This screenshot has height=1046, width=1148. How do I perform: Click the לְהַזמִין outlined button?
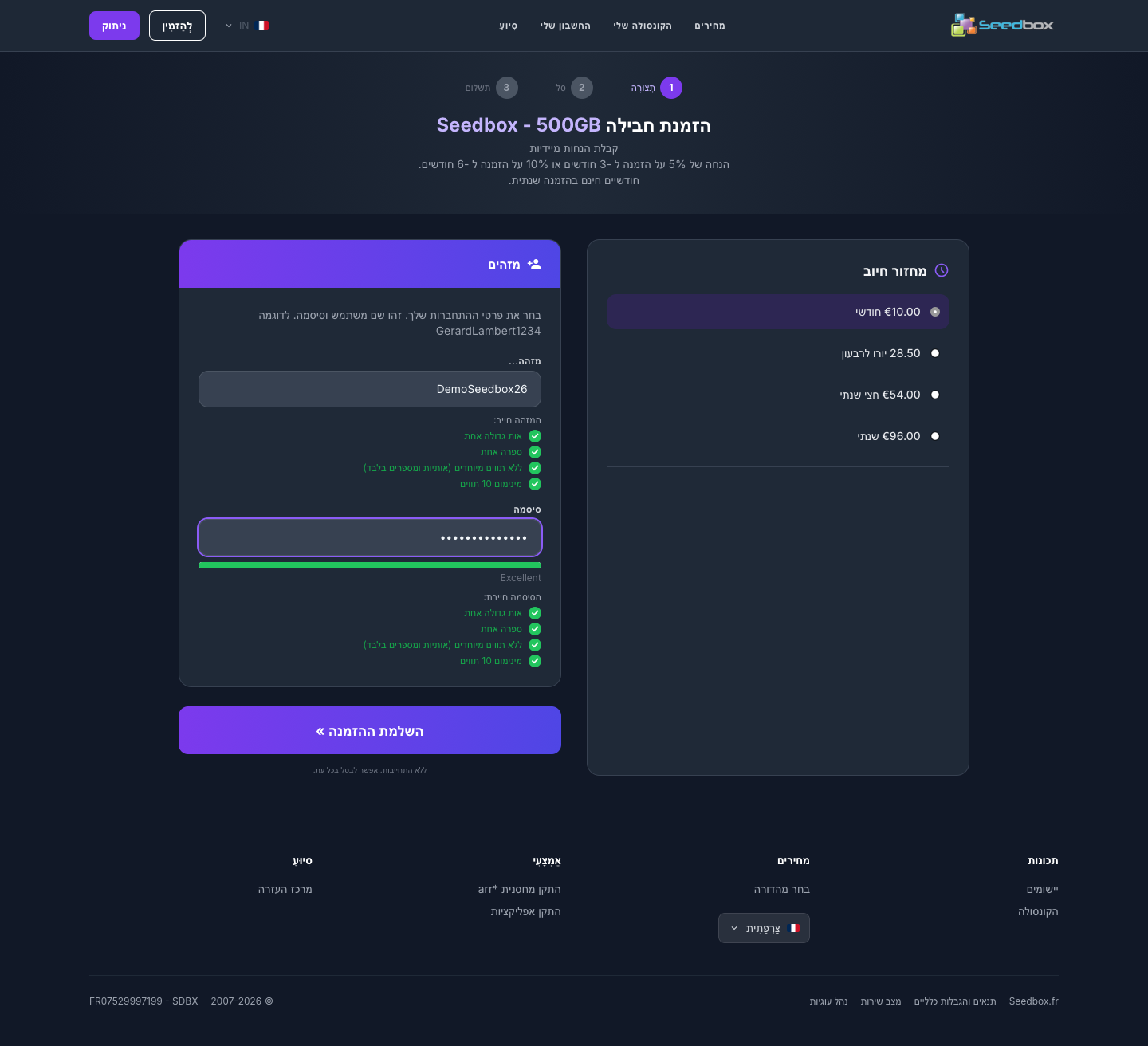177,26
